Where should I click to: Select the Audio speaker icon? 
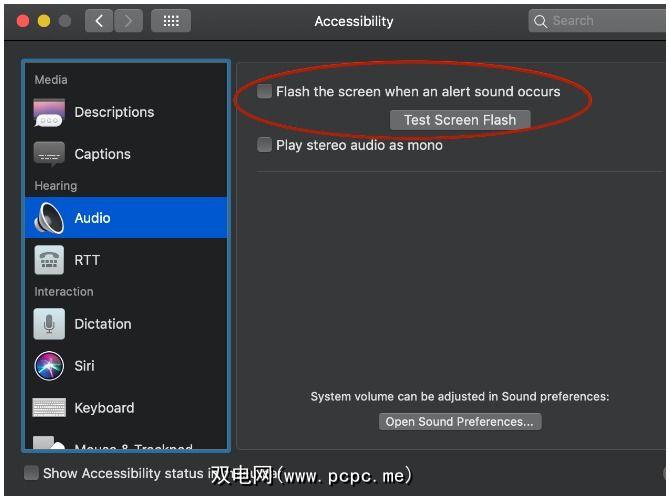click(x=49, y=218)
